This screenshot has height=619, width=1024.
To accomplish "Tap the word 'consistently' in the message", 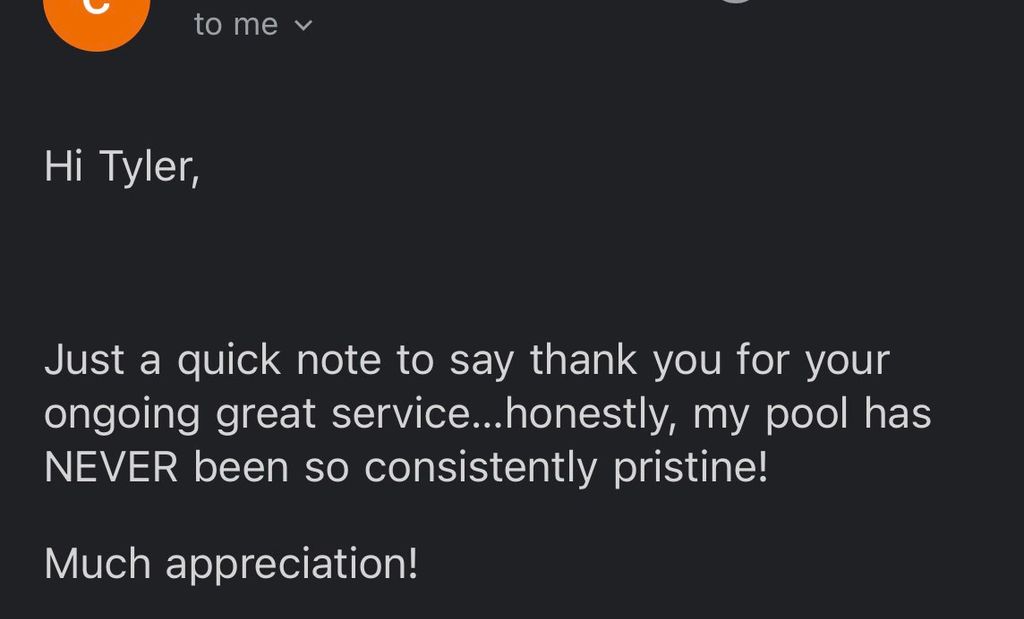I will 480,469.
